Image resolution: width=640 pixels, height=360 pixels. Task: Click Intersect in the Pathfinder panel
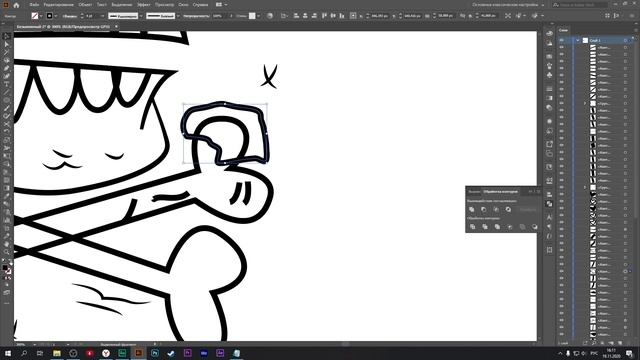(x=496, y=209)
